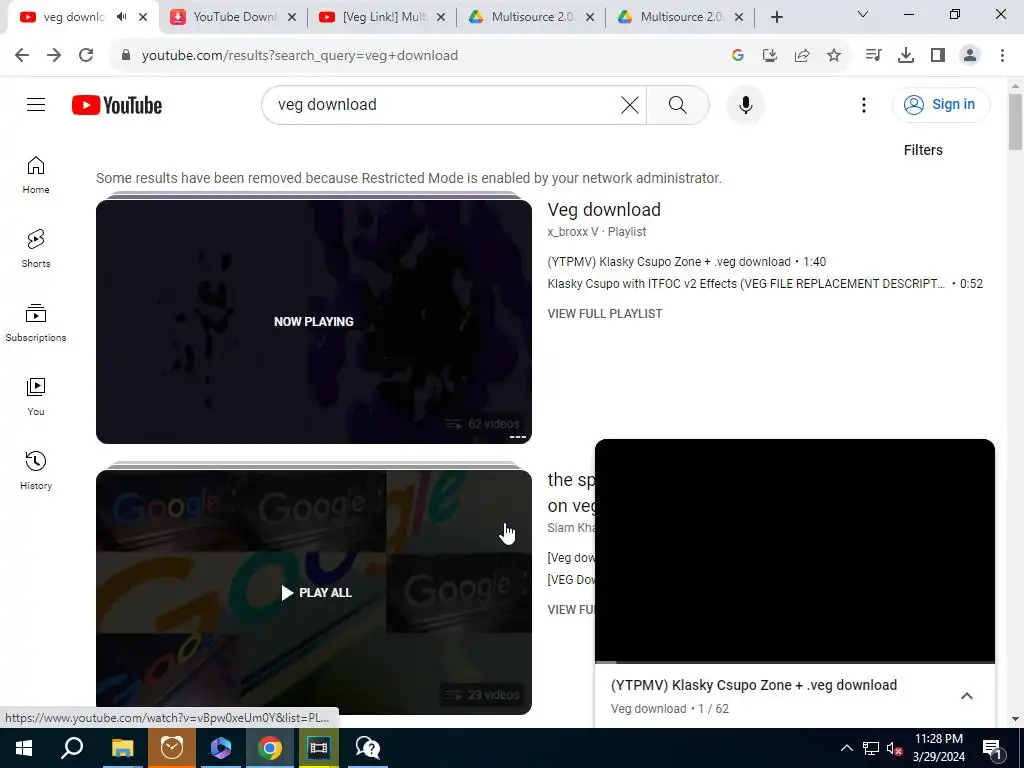Open the x_broxx V channel link
The height and width of the screenshot is (768, 1024).
(x=573, y=232)
